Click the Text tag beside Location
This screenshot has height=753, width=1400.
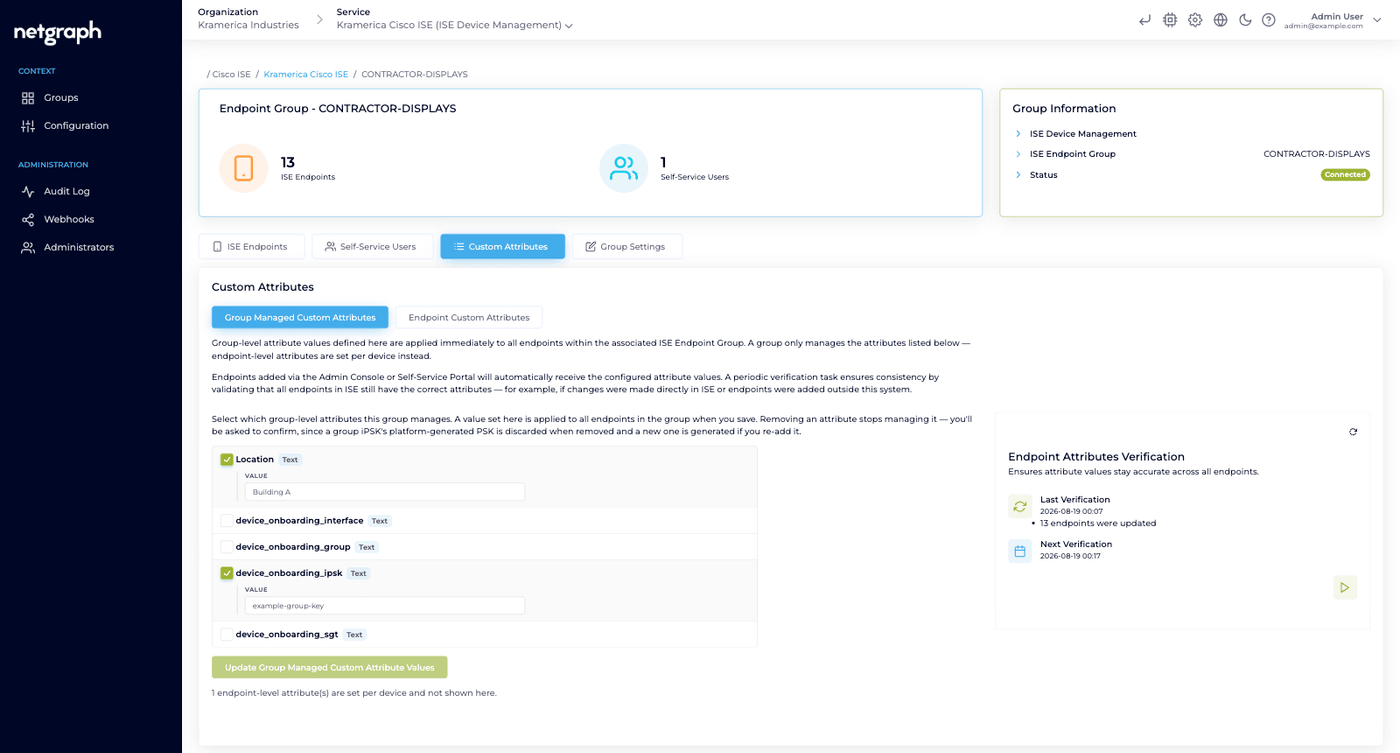tap(290, 460)
